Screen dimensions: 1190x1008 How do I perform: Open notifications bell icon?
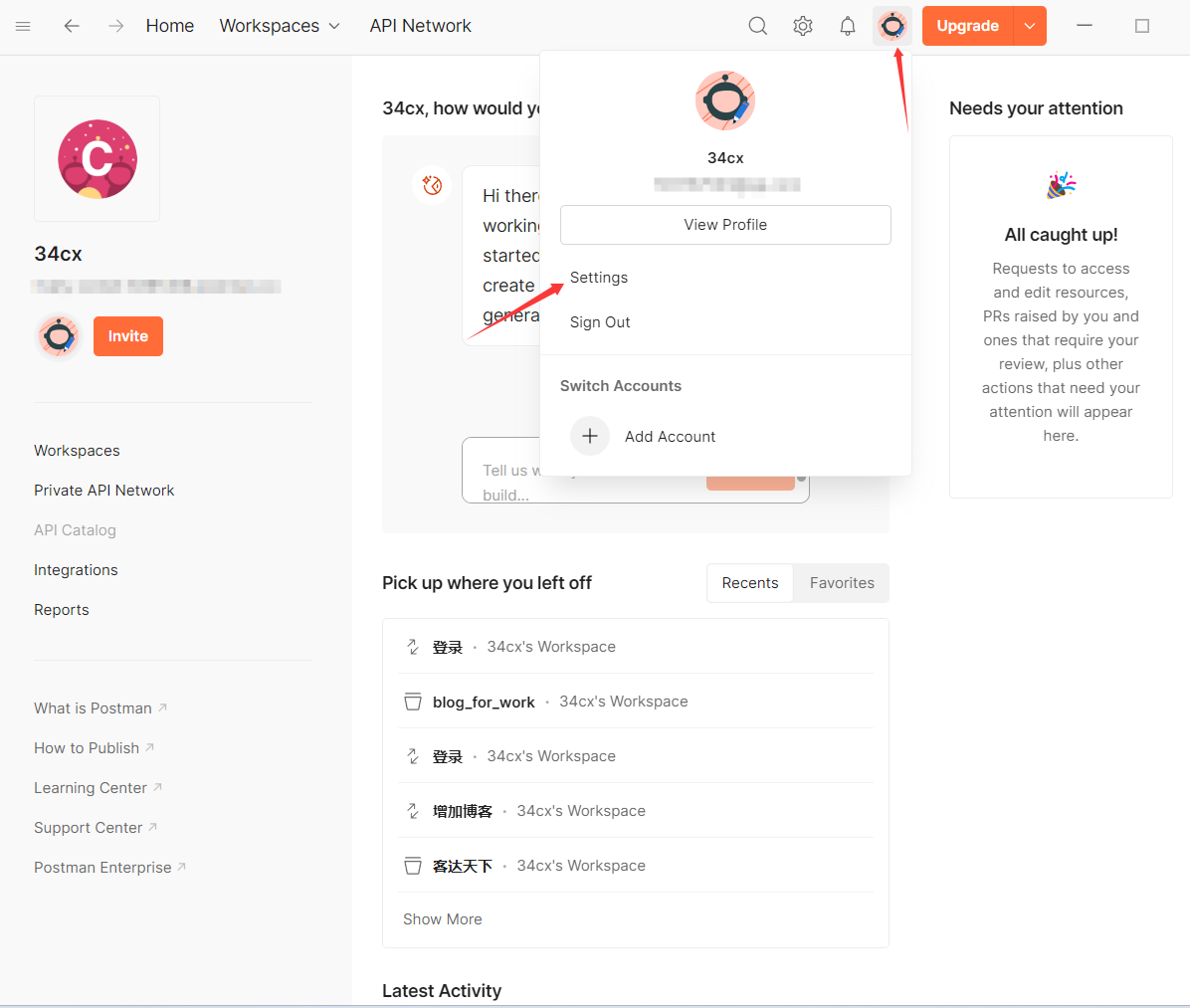click(x=847, y=26)
